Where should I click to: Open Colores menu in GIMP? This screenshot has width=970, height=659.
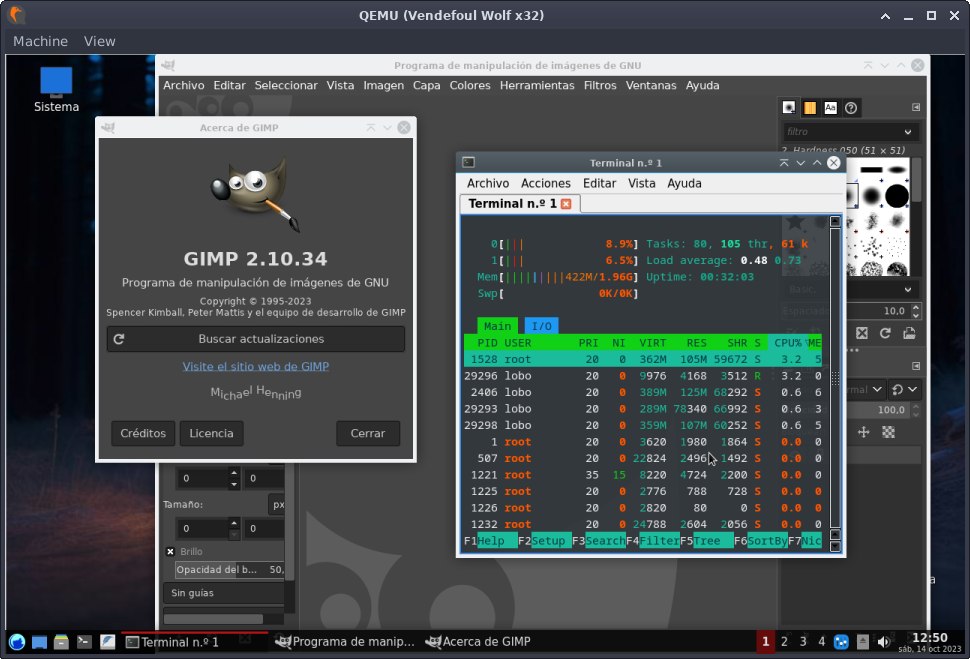coord(470,85)
